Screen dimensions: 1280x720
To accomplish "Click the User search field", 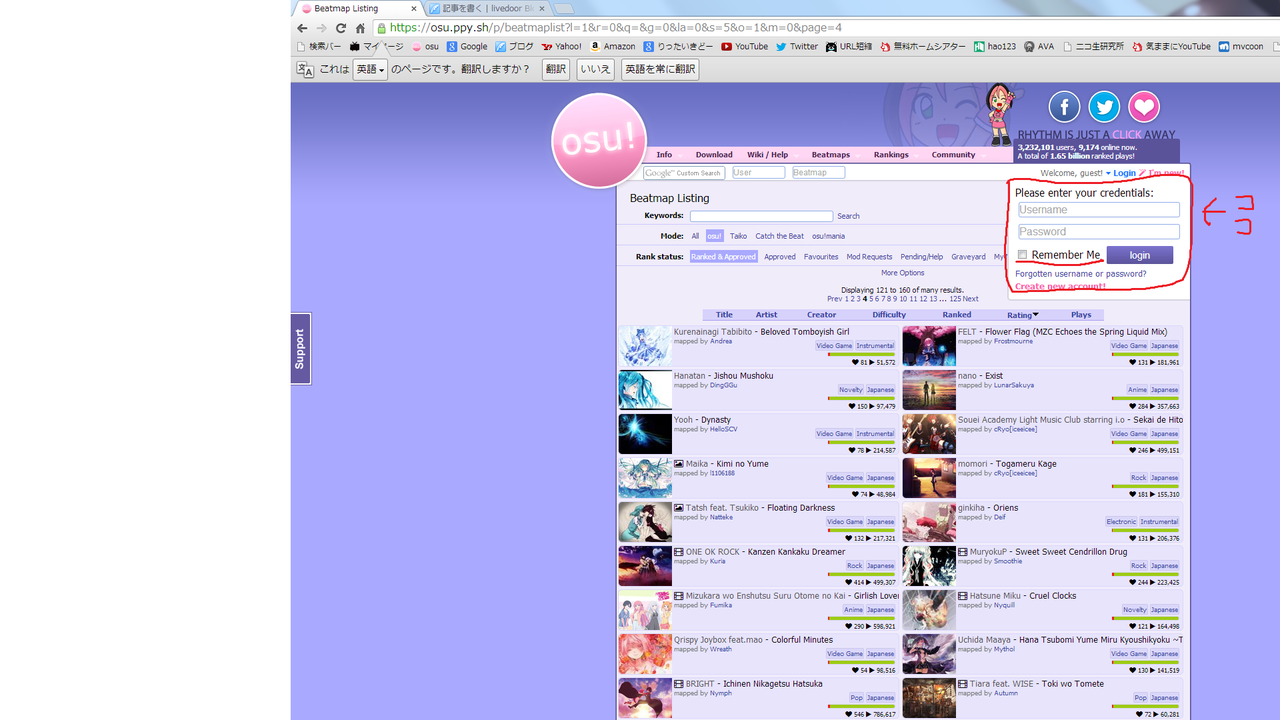I will [x=758, y=173].
